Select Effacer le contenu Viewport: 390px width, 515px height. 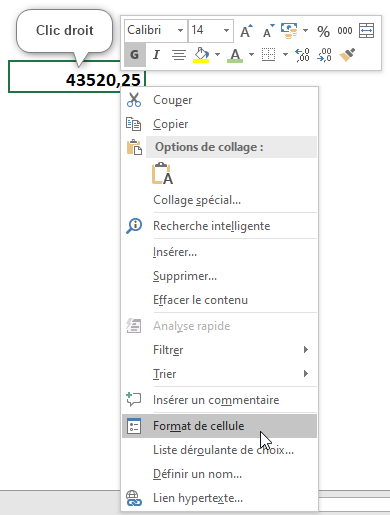point(219,300)
